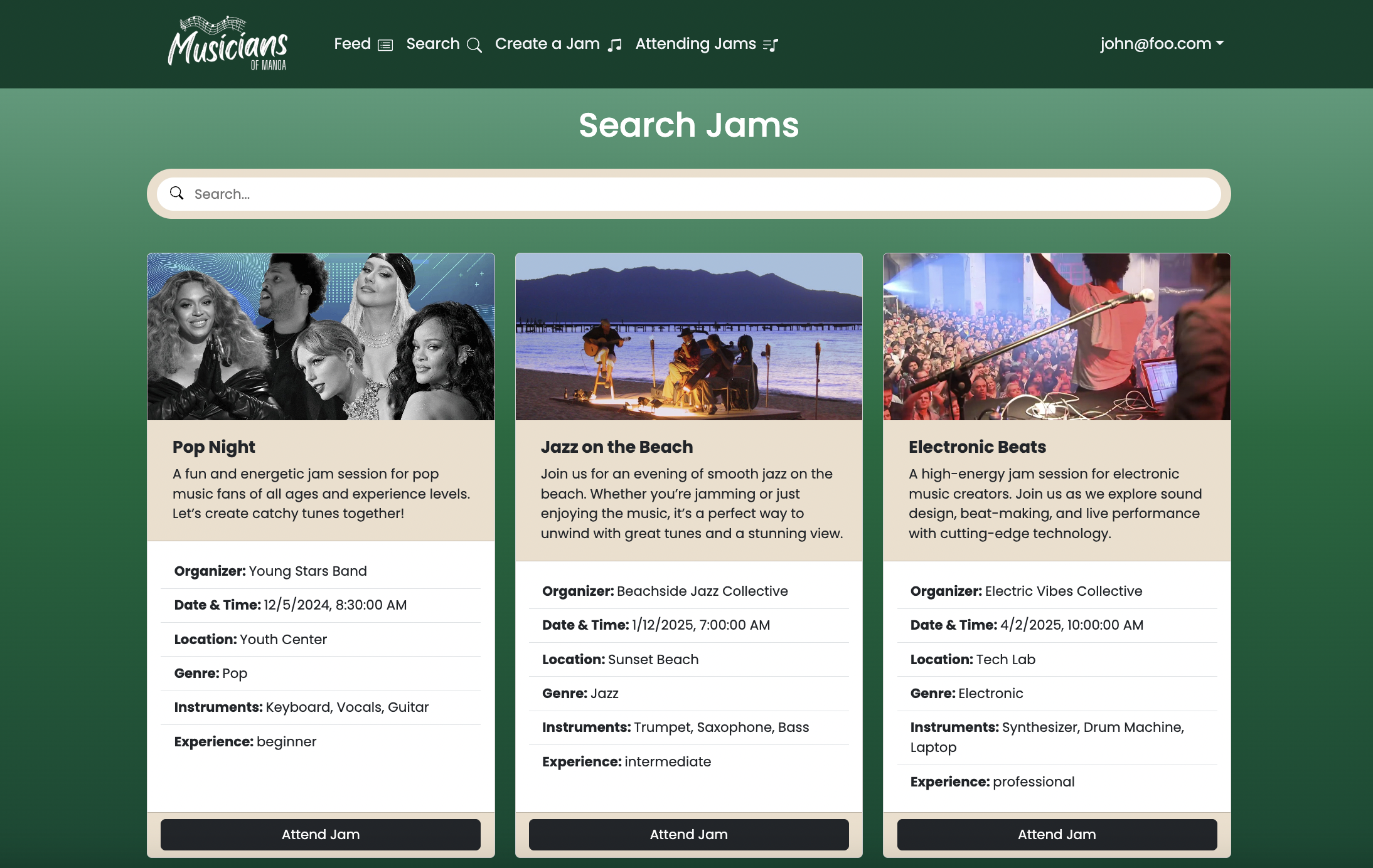Navigate to the Search page
This screenshot has width=1373, height=868.
[433, 43]
